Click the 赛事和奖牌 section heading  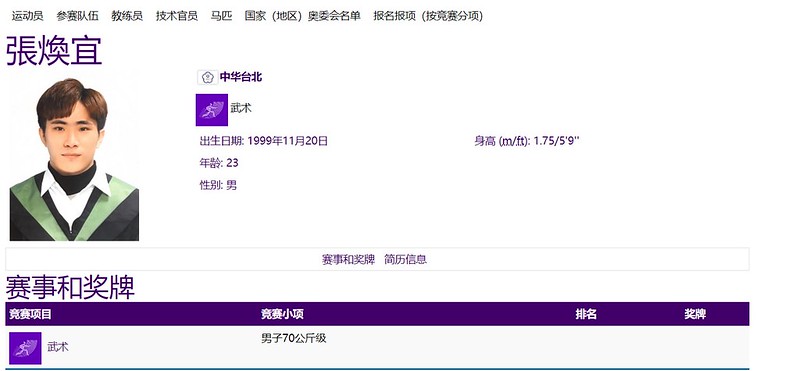click(x=70, y=288)
